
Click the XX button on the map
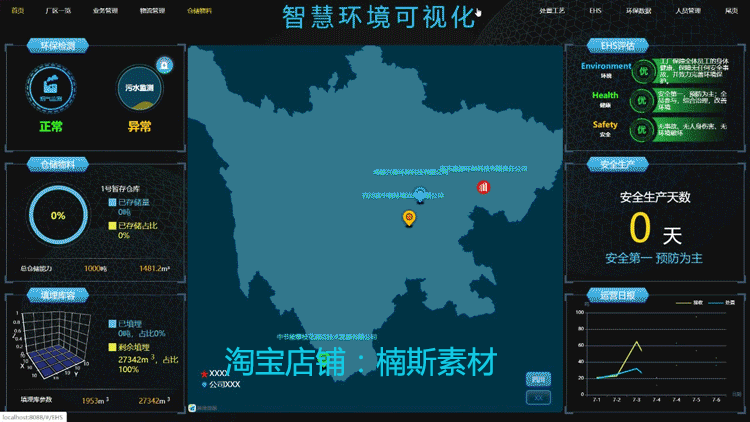(x=538, y=398)
